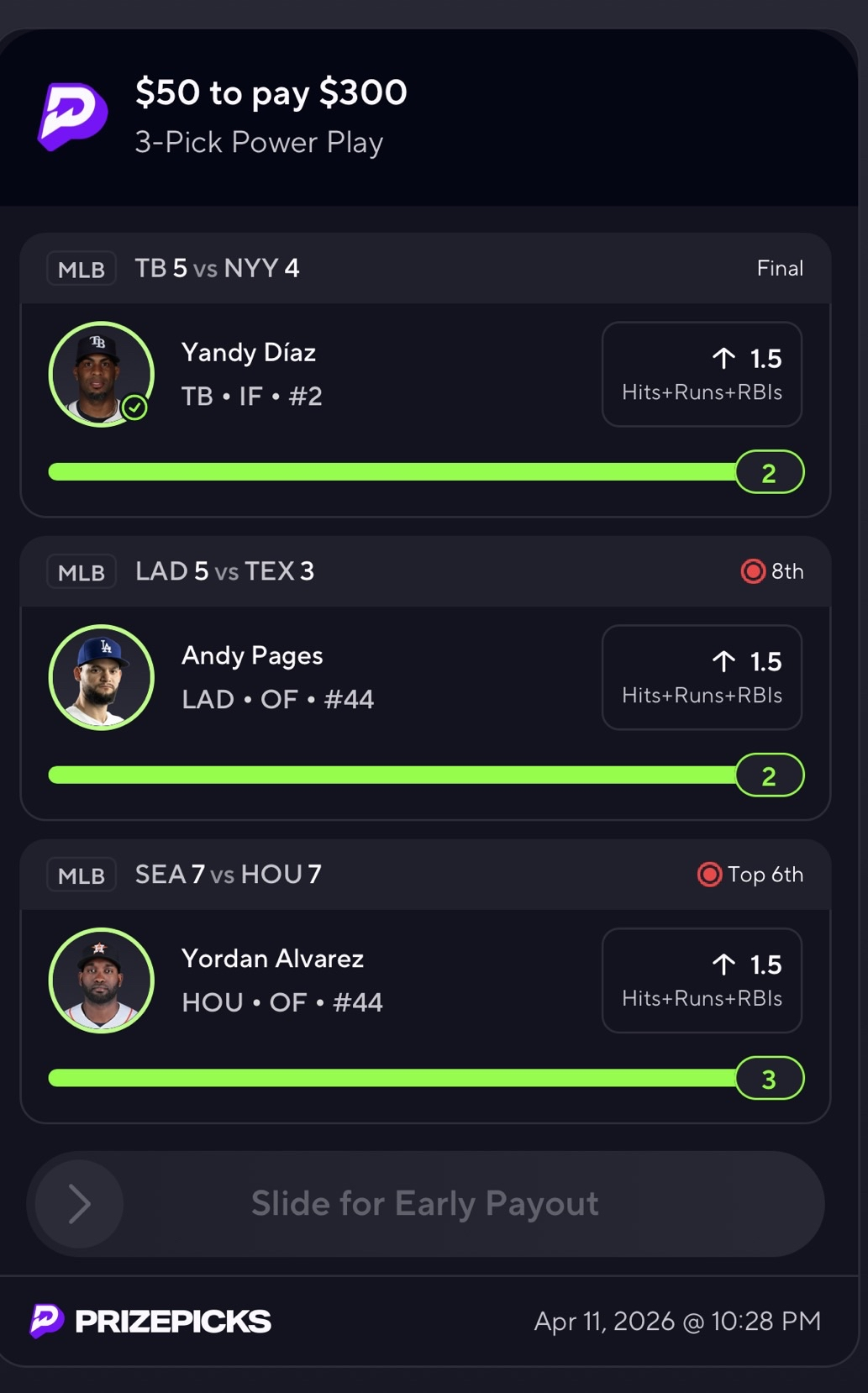Screen dimensions: 868x1393
Task: Select MLB tag on SEA vs HOU game
Action: [x=81, y=875]
